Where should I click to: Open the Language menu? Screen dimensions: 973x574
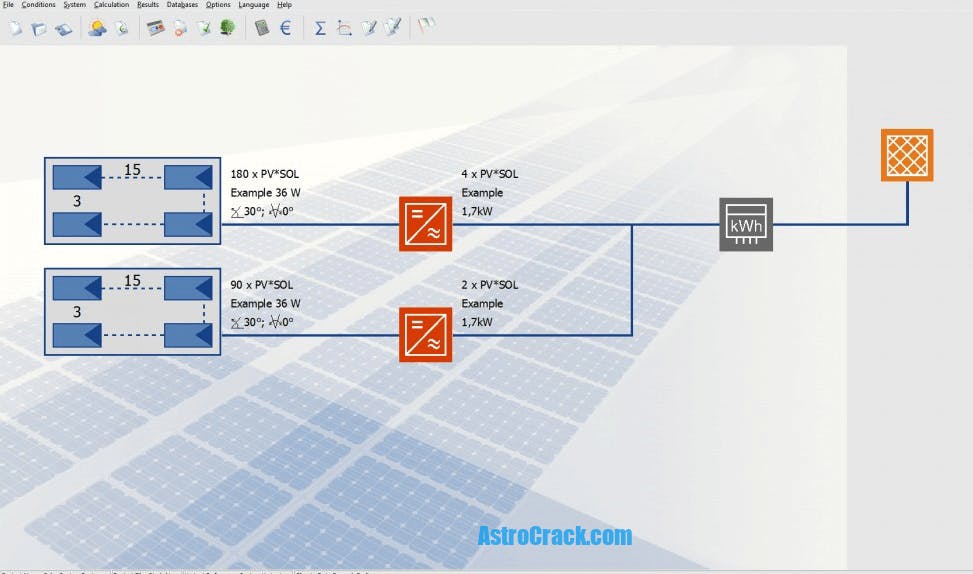pos(253,5)
